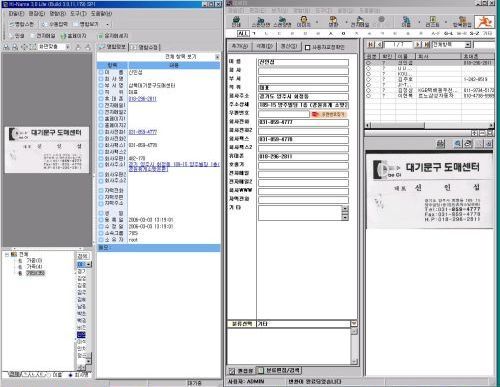
Task: Click first zoom magnifier icon above card preview
Action: (x=6, y=47)
